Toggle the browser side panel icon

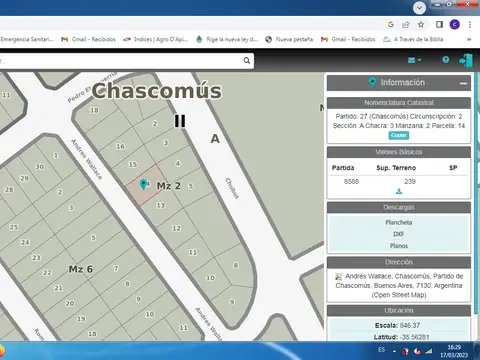tap(439, 24)
